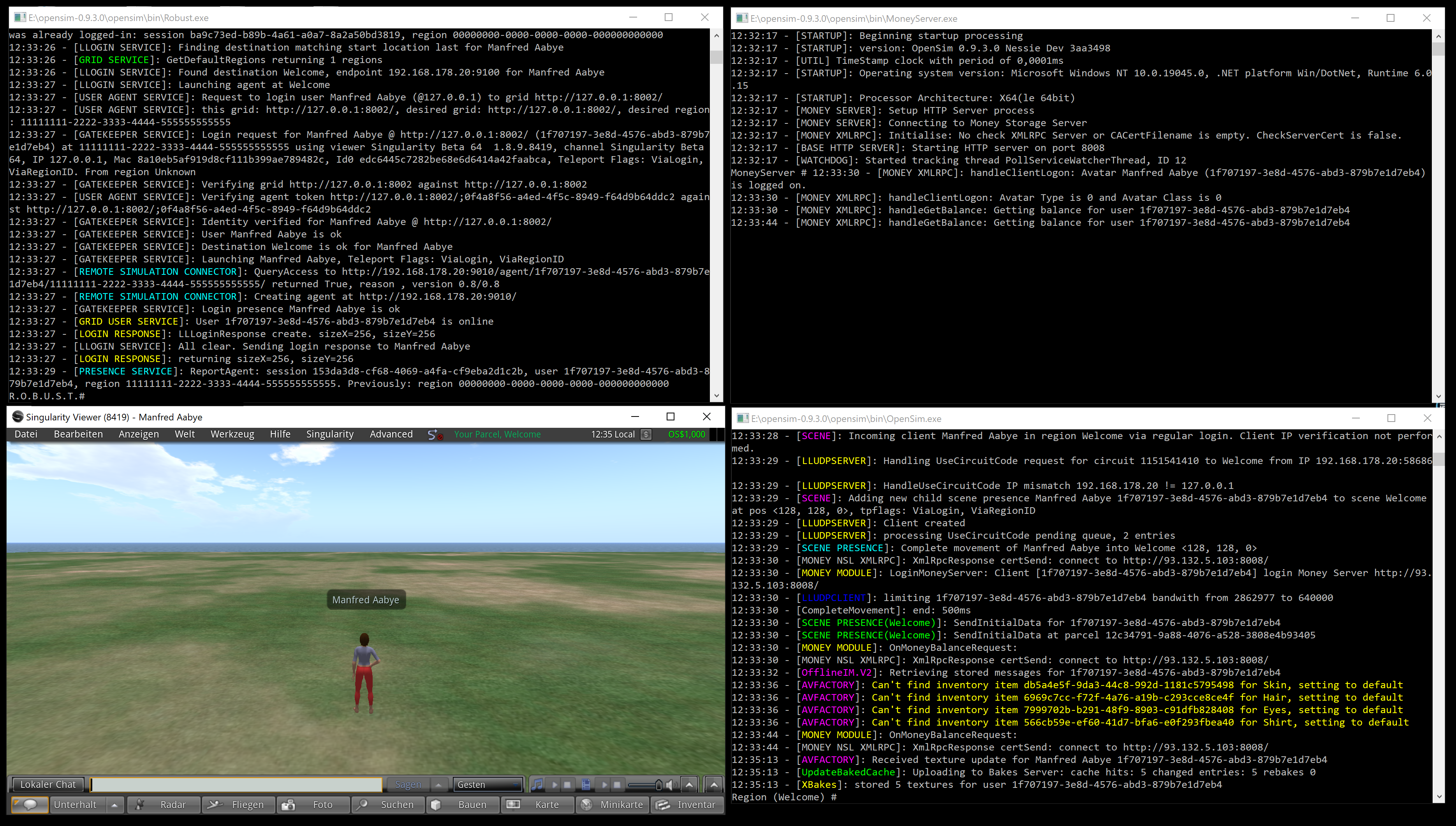Viewport: 1456px width, 826px height.
Task: Open the Gesten gestures dropdown
Action: pyautogui.click(x=488, y=785)
